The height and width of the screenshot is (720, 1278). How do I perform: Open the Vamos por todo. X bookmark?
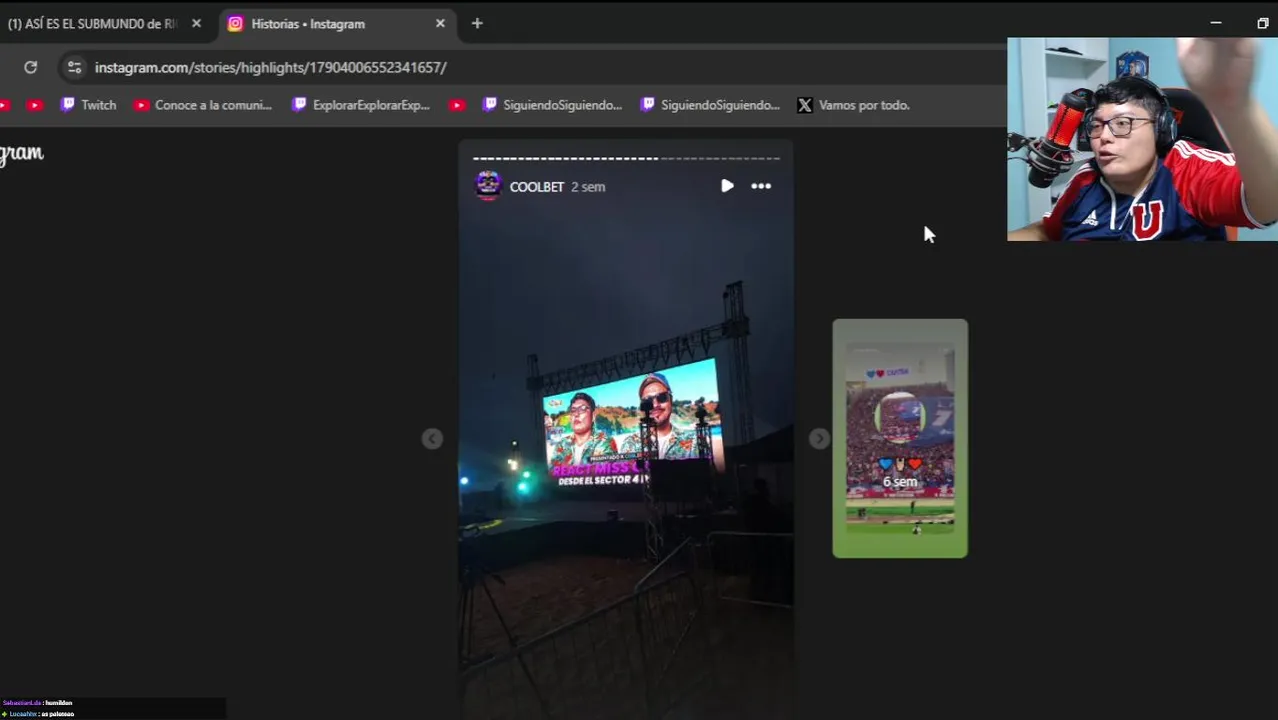tap(854, 105)
